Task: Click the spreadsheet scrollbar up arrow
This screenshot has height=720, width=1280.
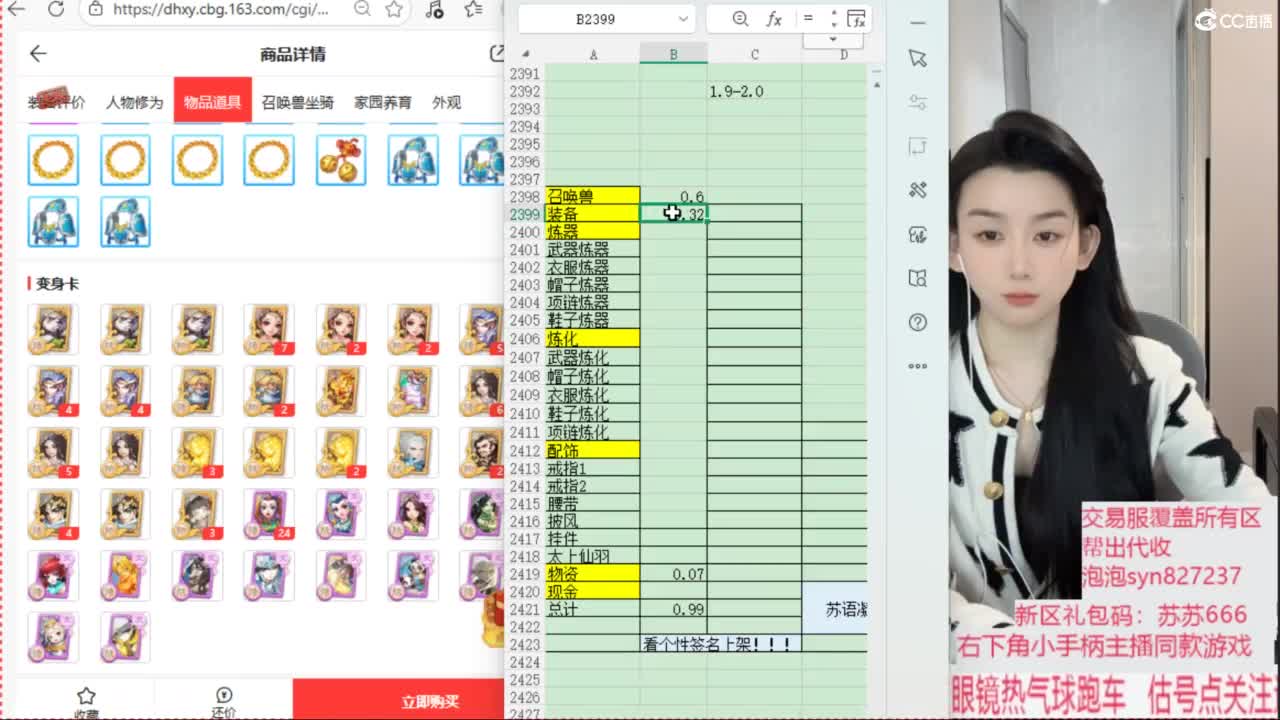Action: (877, 87)
